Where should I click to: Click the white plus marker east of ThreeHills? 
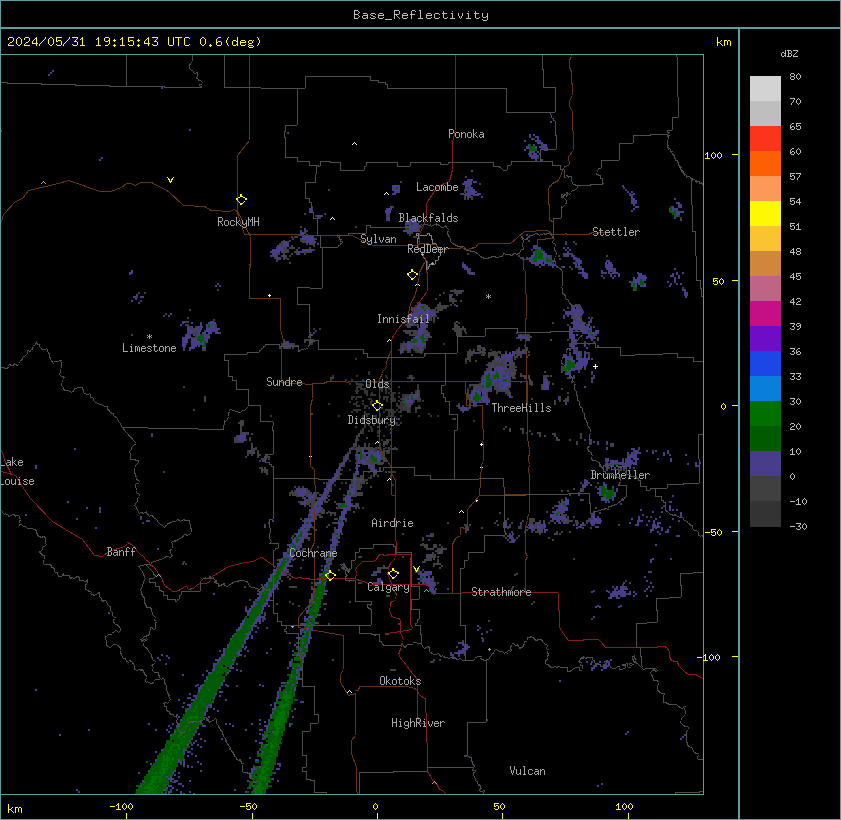coord(595,366)
